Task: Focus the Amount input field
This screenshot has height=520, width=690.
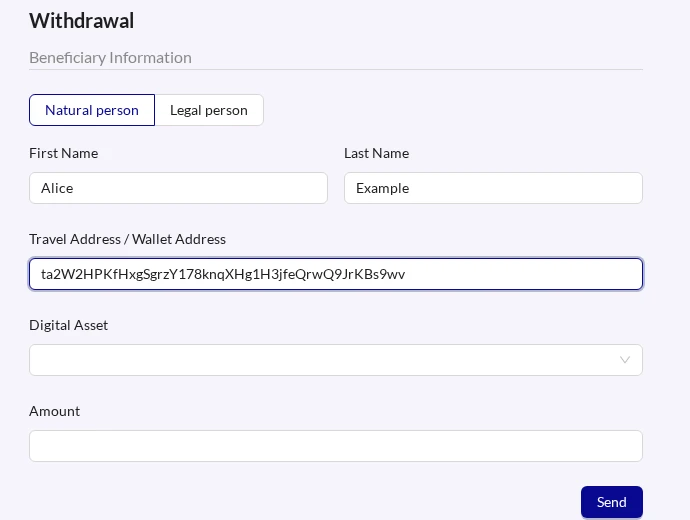Action: point(336,446)
